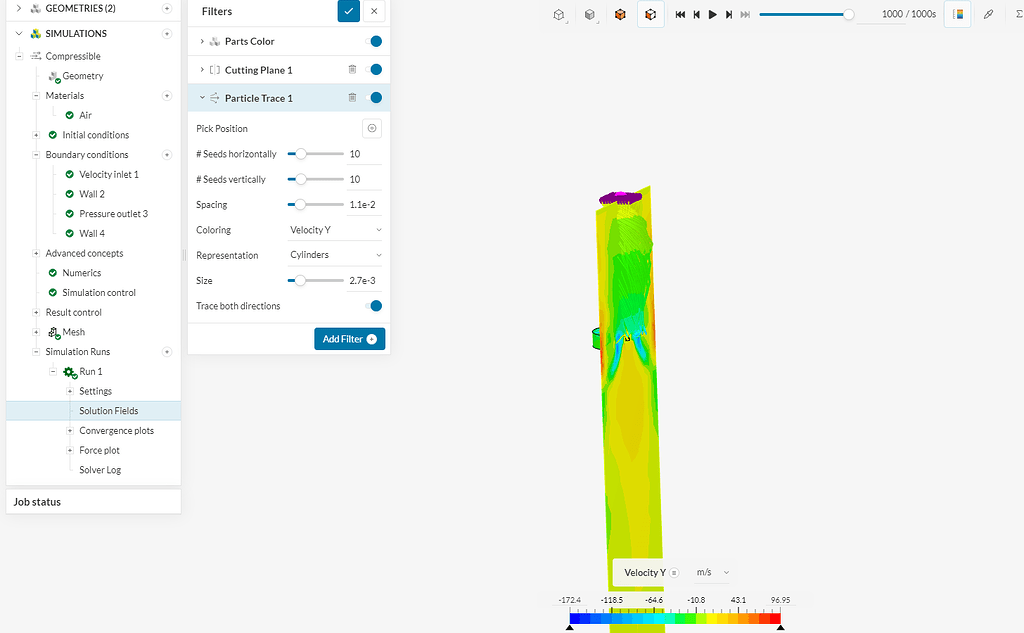Open the legend/colorbar settings icon
Viewport: 1024px width, 633px height.
point(957,15)
